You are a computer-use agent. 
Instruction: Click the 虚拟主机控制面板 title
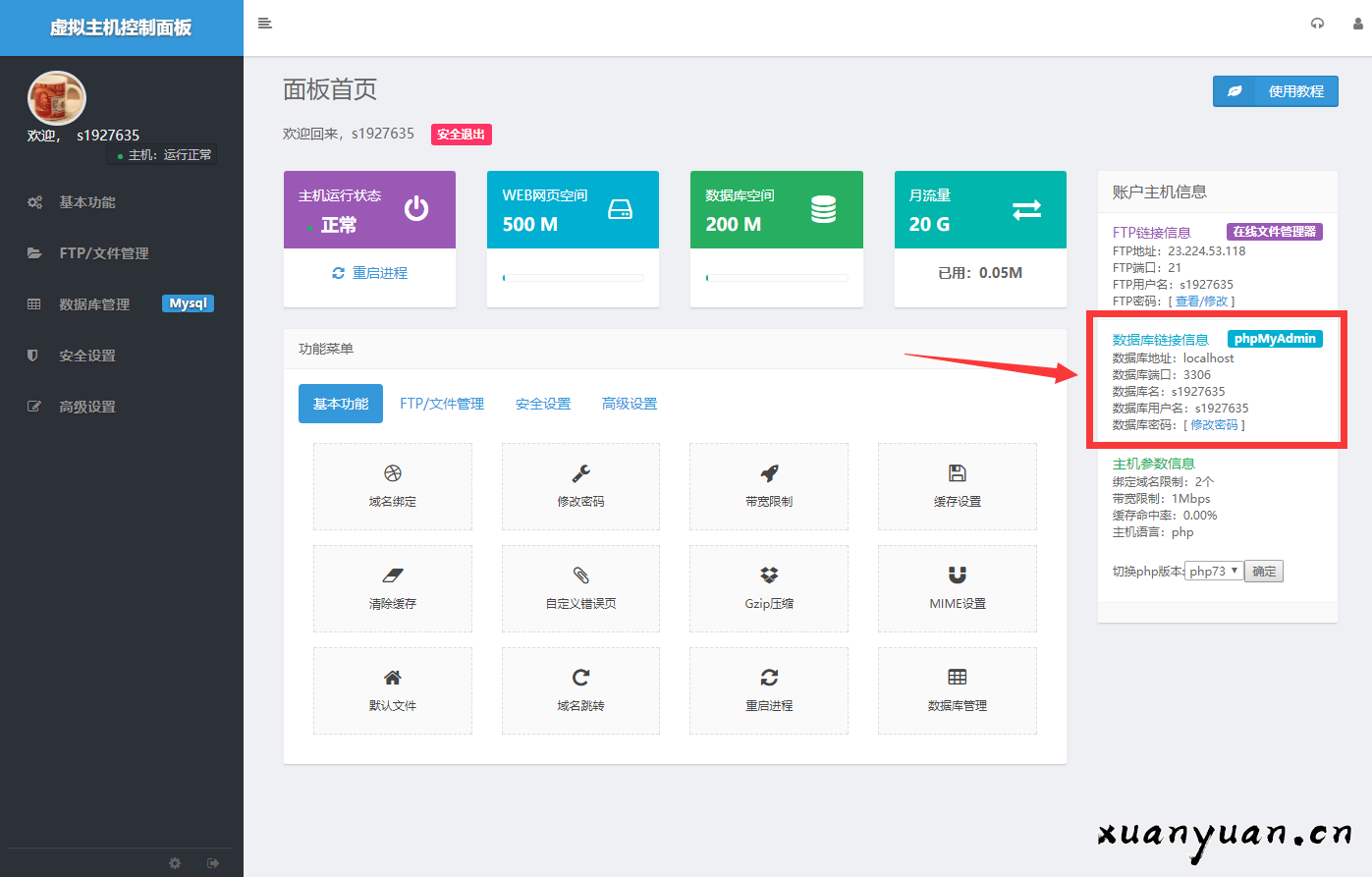121,27
